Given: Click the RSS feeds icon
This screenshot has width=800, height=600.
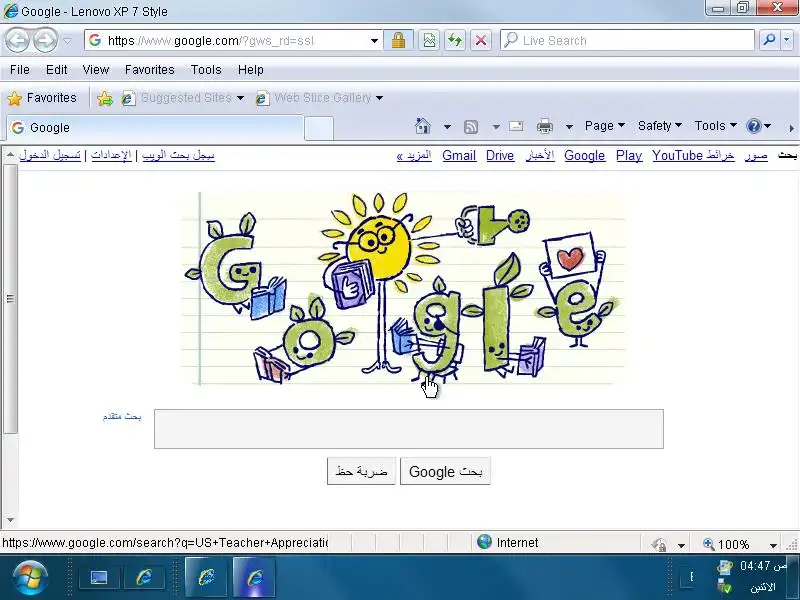Looking at the screenshot, I should pyautogui.click(x=471, y=127).
